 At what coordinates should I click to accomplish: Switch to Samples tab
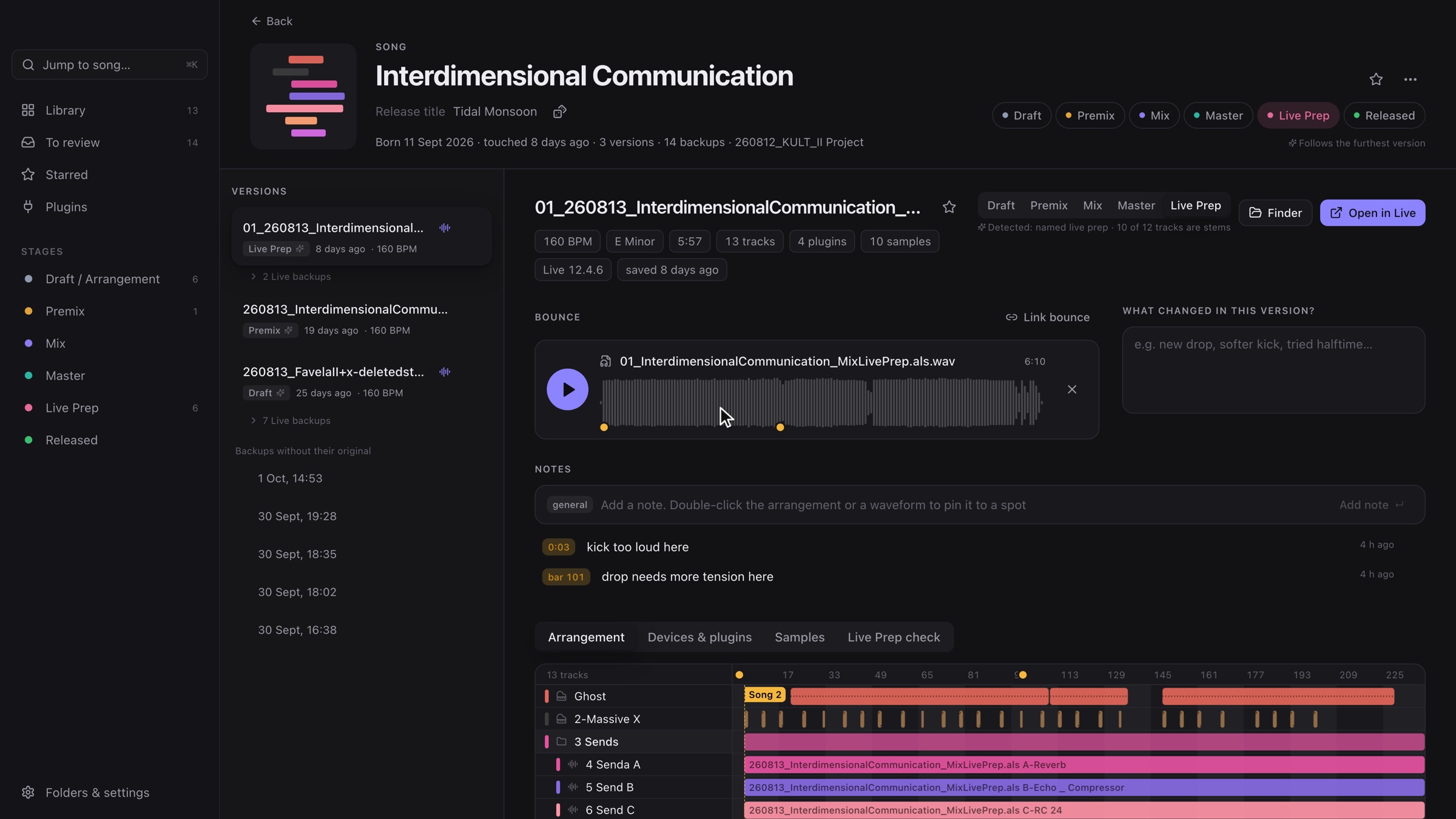tap(800, 637)
